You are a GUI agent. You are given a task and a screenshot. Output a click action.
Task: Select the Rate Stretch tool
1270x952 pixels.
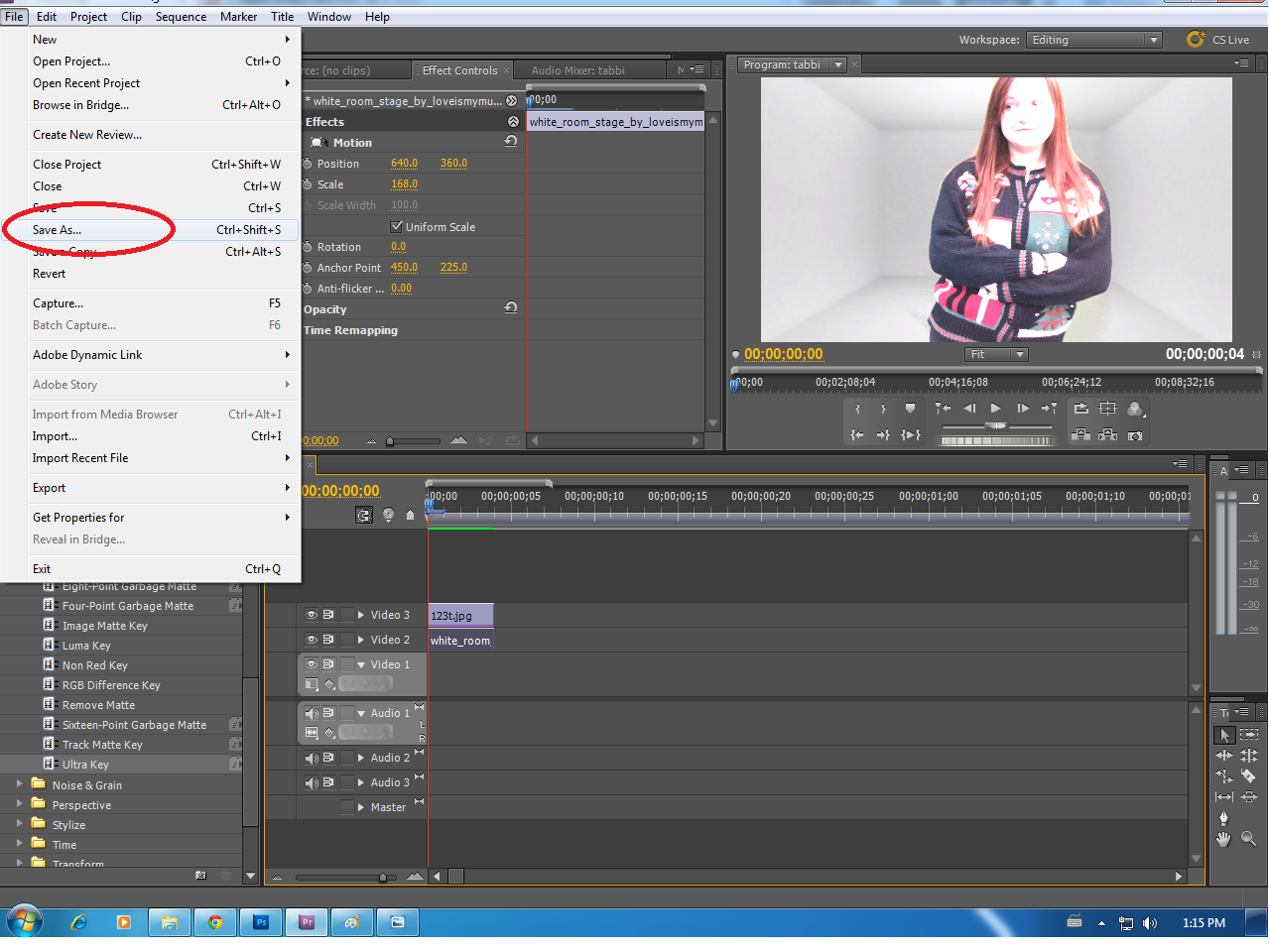click(1224, 776)
